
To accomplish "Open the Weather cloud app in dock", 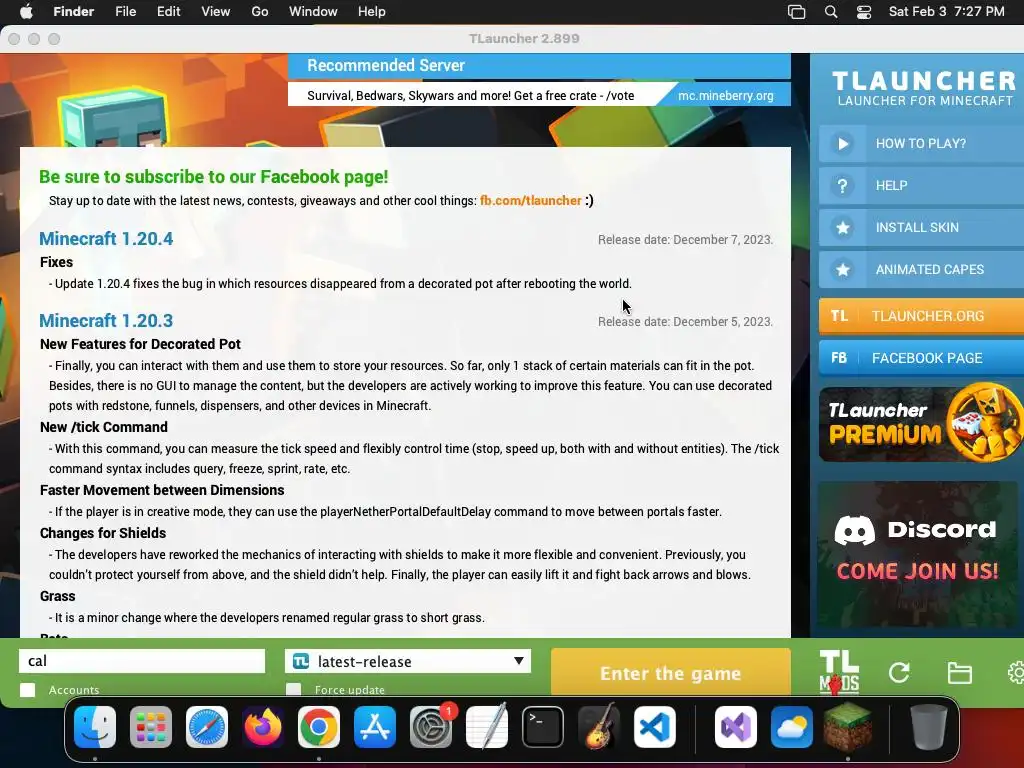I will pos(792,727).
